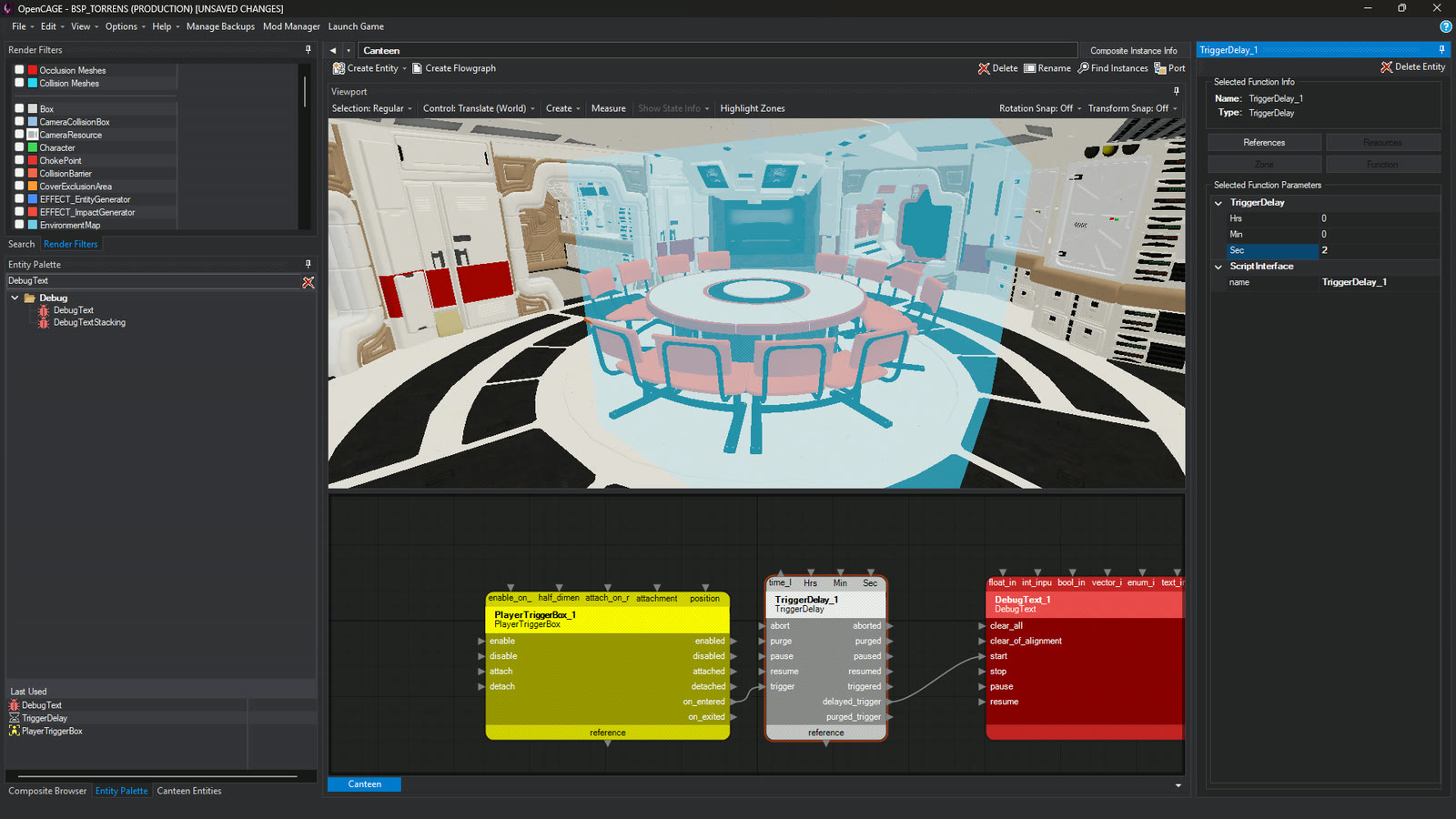Viewport: 1456px width, 819px height.
Task: Clear the entity palette search with red X
Action: point(308,282)
